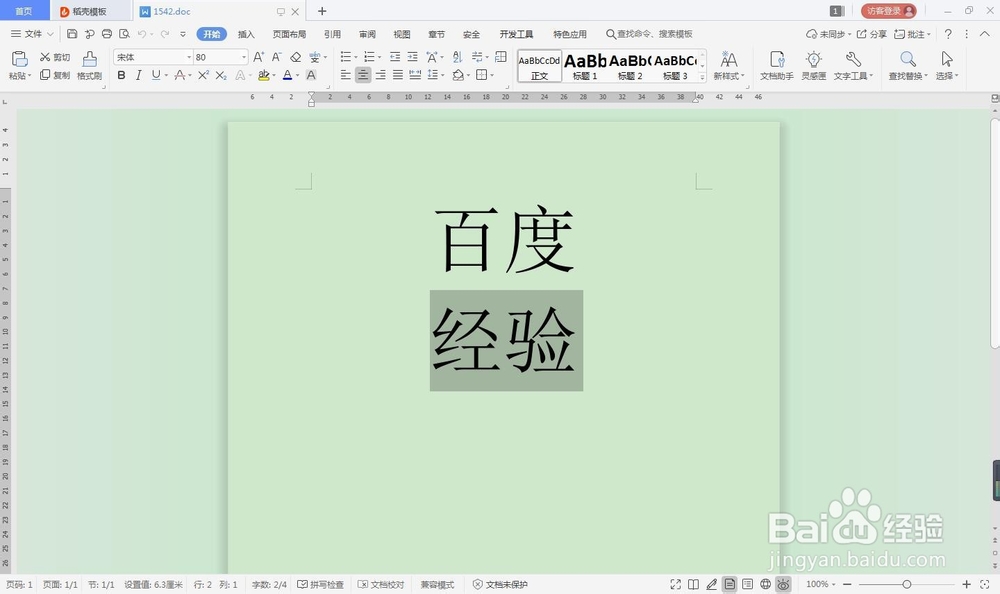Click the search commands field (查找命令)

coord(649,34)
